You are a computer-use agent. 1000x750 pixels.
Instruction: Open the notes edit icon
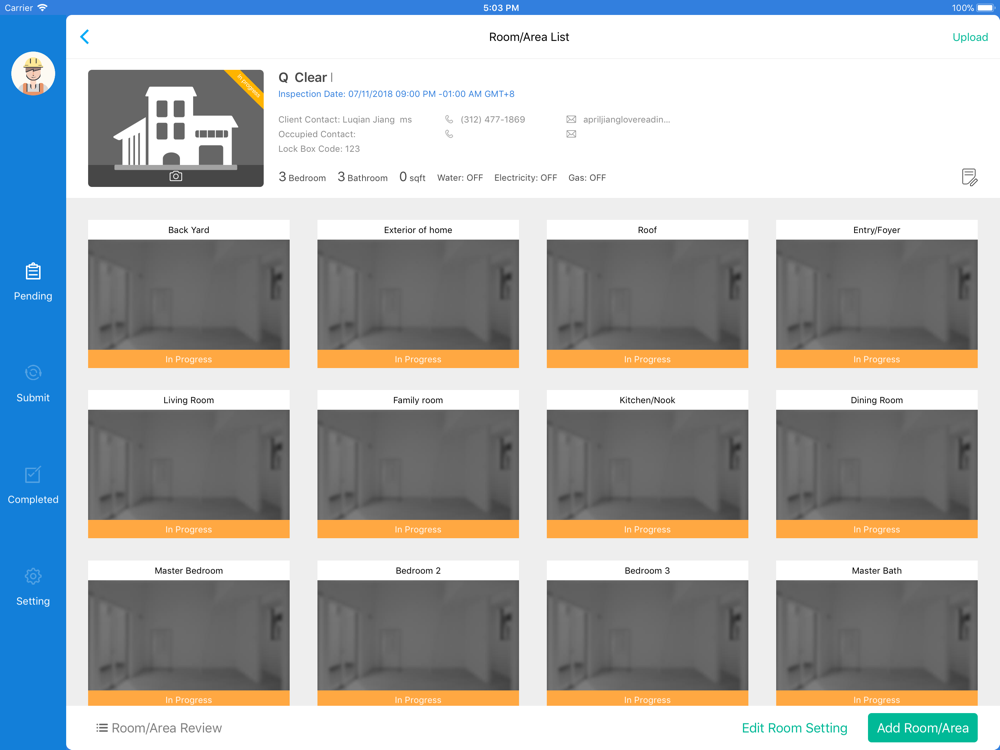coord(969,177)
